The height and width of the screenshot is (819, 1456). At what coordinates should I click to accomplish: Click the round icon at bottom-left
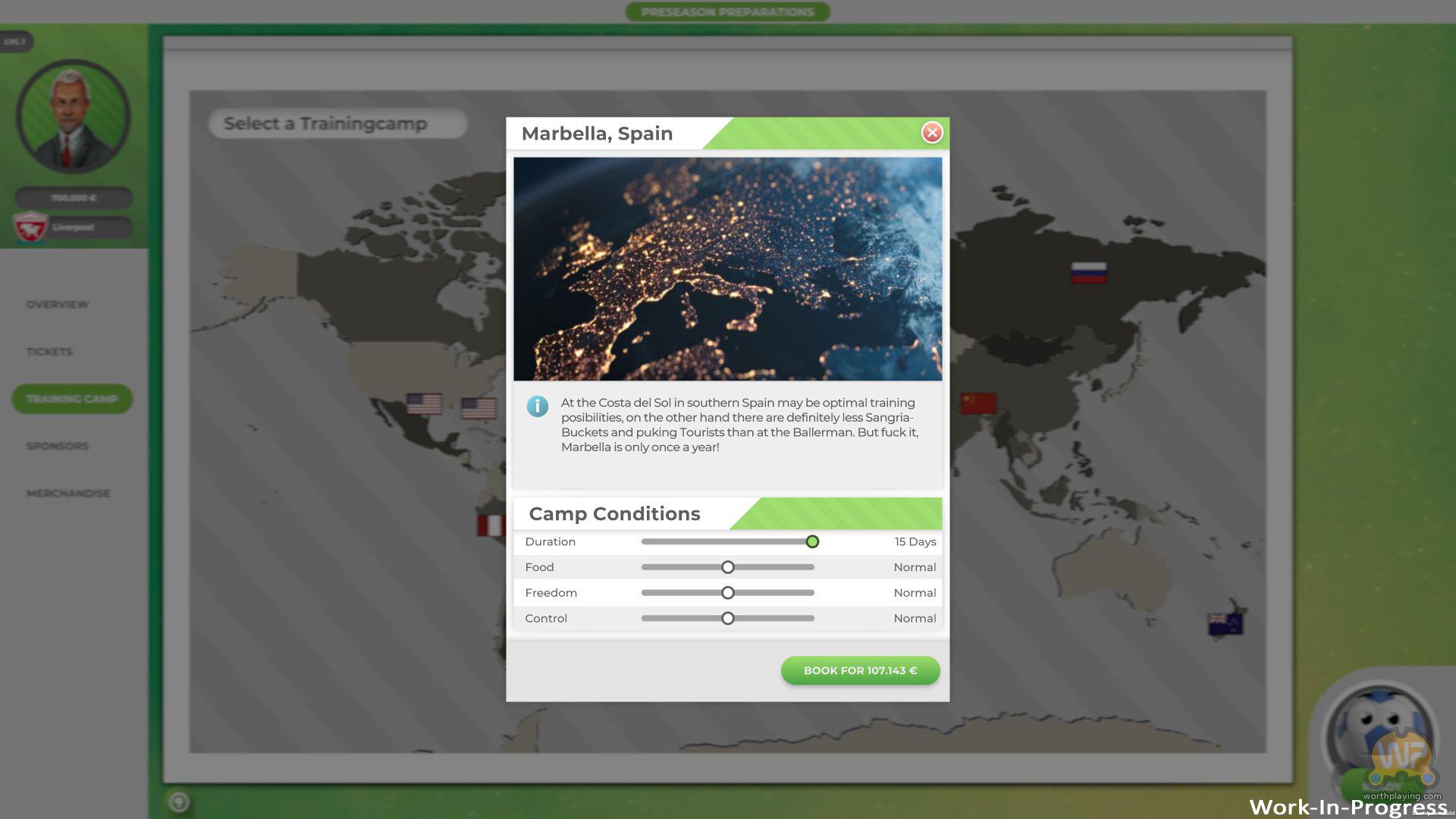click(179, 802)
